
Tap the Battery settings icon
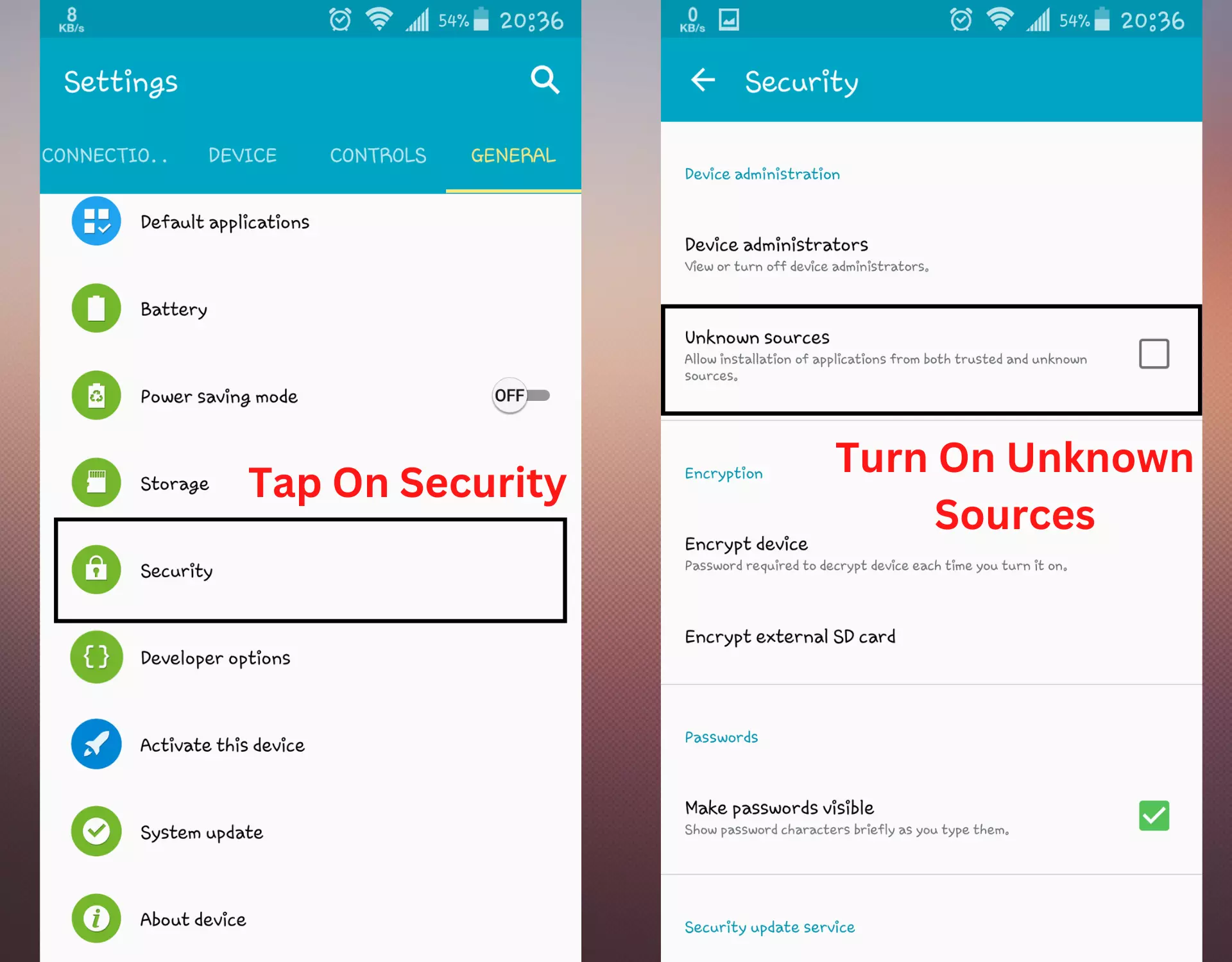97,308
